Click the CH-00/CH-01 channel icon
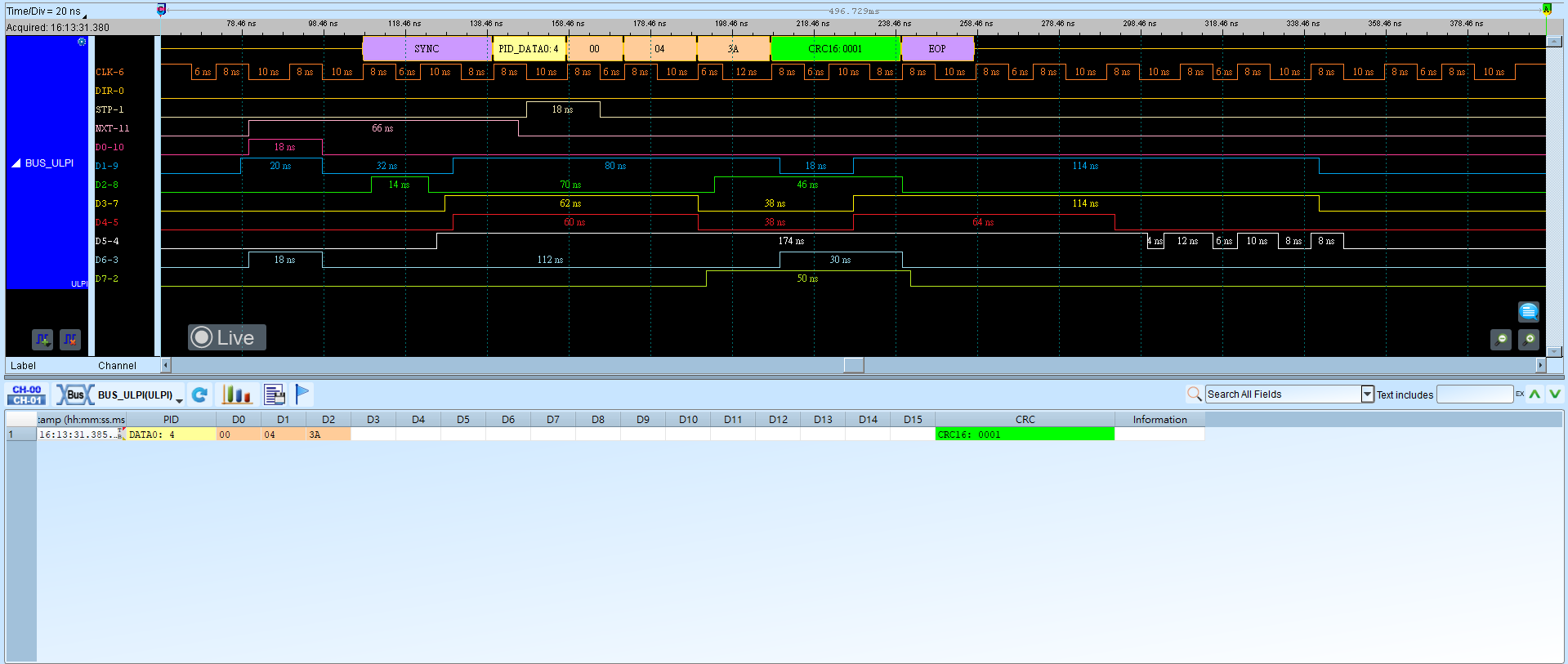The width and height of the screenshot is (1568, 664). [27, 395]
